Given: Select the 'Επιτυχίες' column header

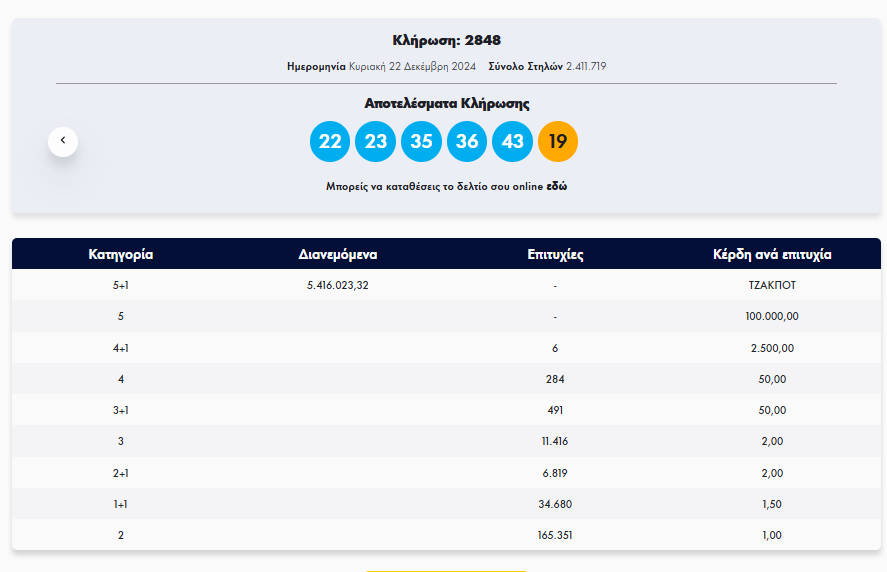Looking at the screenshot, I should (x=555, y=255).
